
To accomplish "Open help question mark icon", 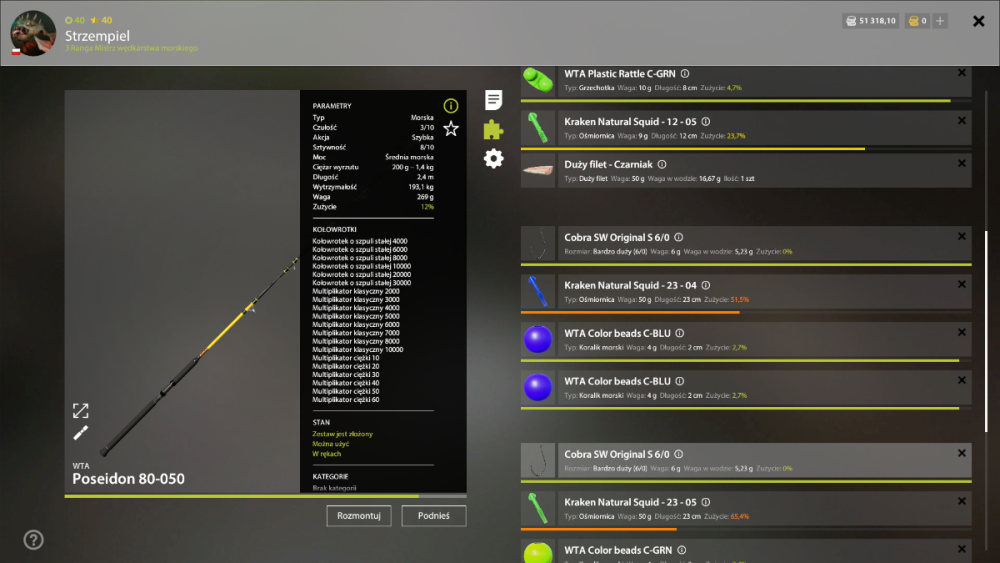I will pyautogui.click(x=33, y=540).
